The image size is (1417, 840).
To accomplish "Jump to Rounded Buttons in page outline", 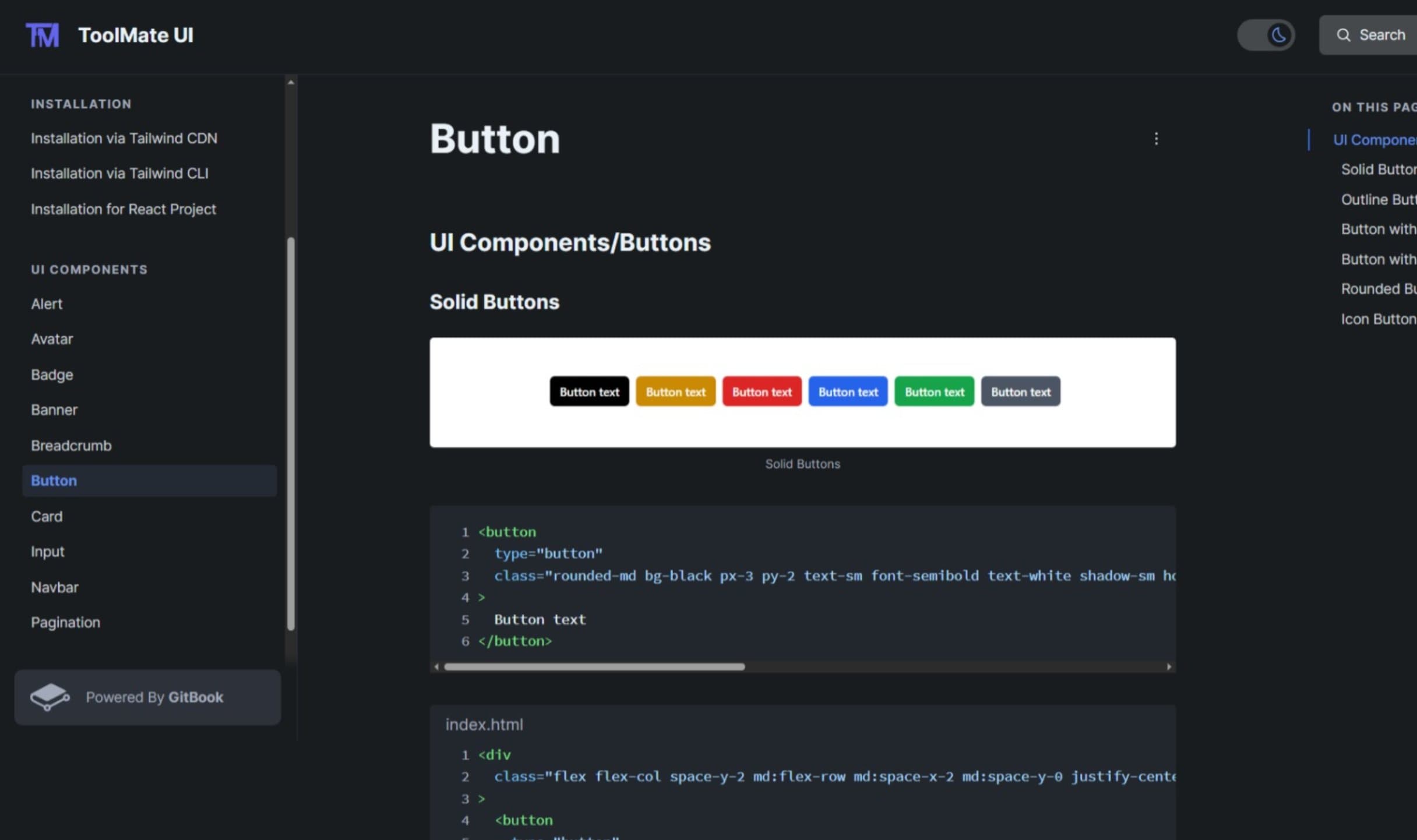I will click(x=1379, y=289).
